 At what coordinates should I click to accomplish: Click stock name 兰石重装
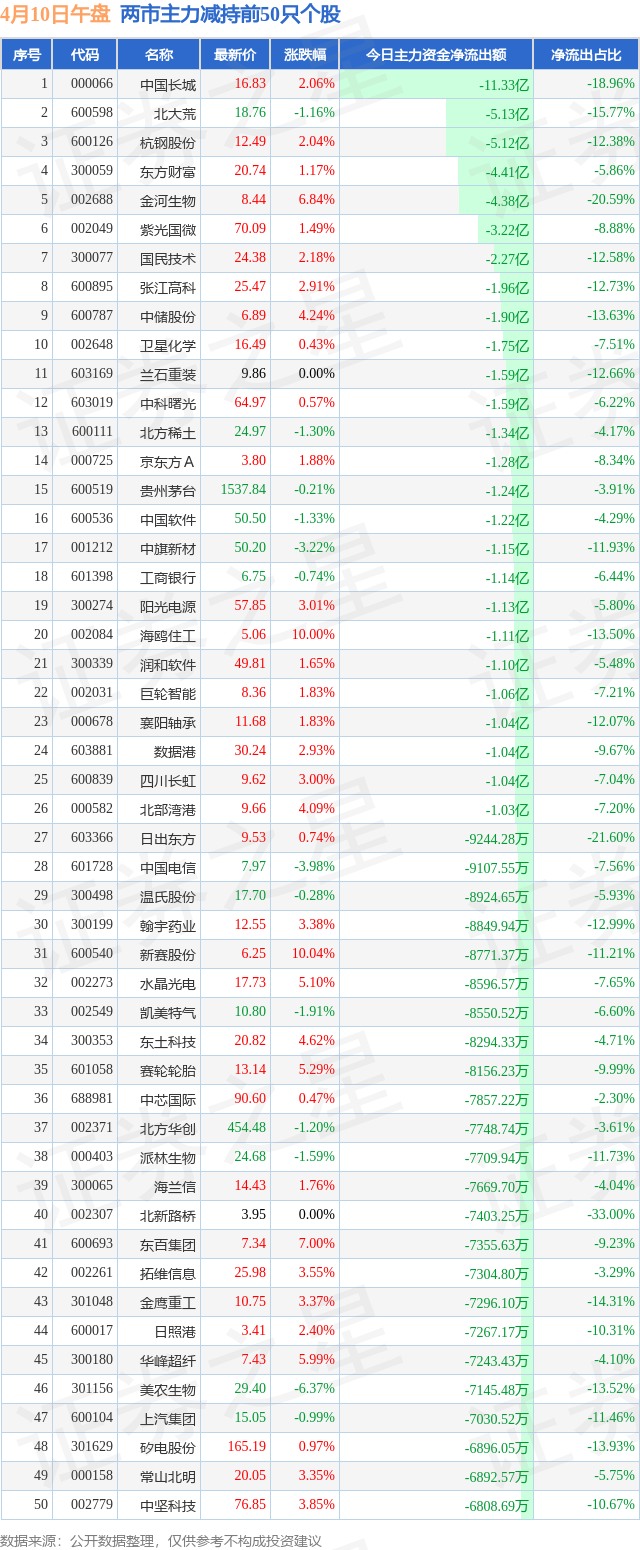click(x=168, y=375)
